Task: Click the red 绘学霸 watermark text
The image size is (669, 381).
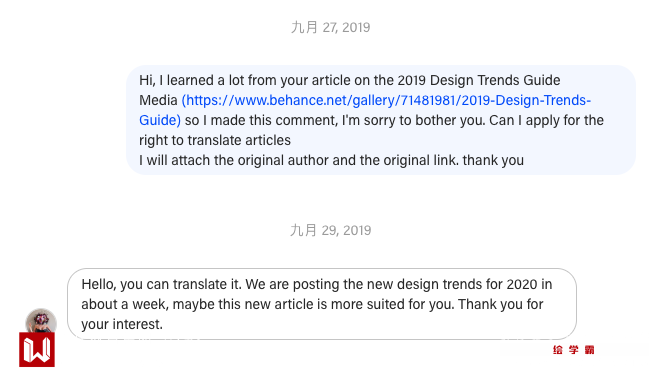Action: [x=573, y=350]
